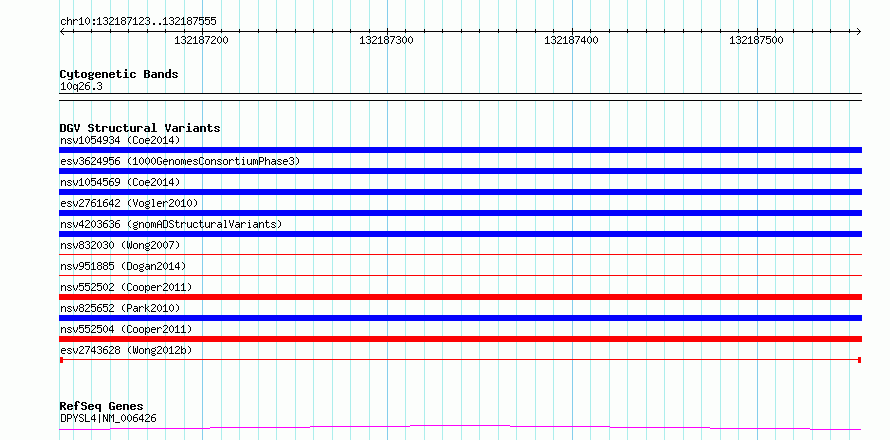Open the esv2761642 (Vogler2010) variant bar
This screenshot has height=440, width=890.
460,213
